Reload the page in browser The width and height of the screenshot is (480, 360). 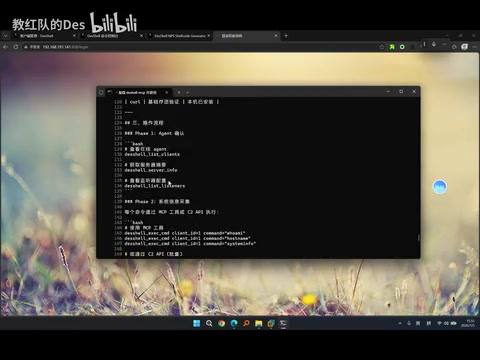[16, 47]
